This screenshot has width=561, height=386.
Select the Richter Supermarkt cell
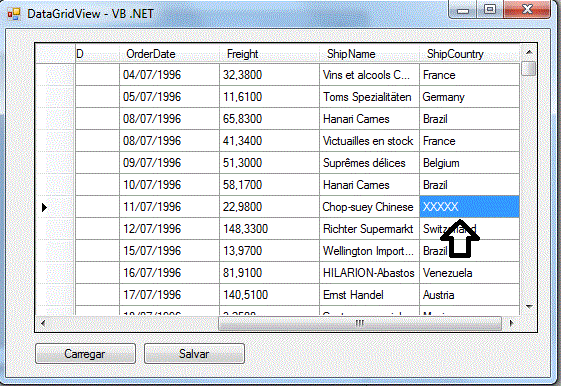370,229
